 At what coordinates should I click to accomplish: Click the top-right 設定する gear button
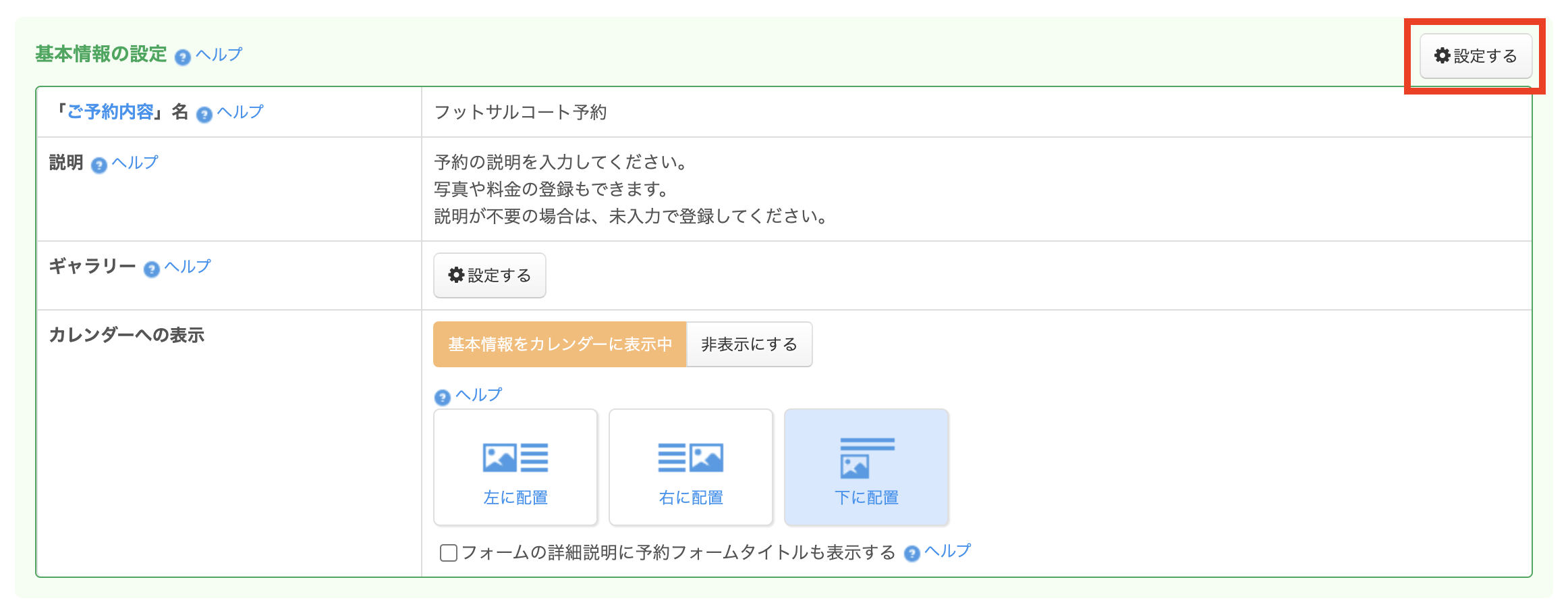(x=1475, y=56)
